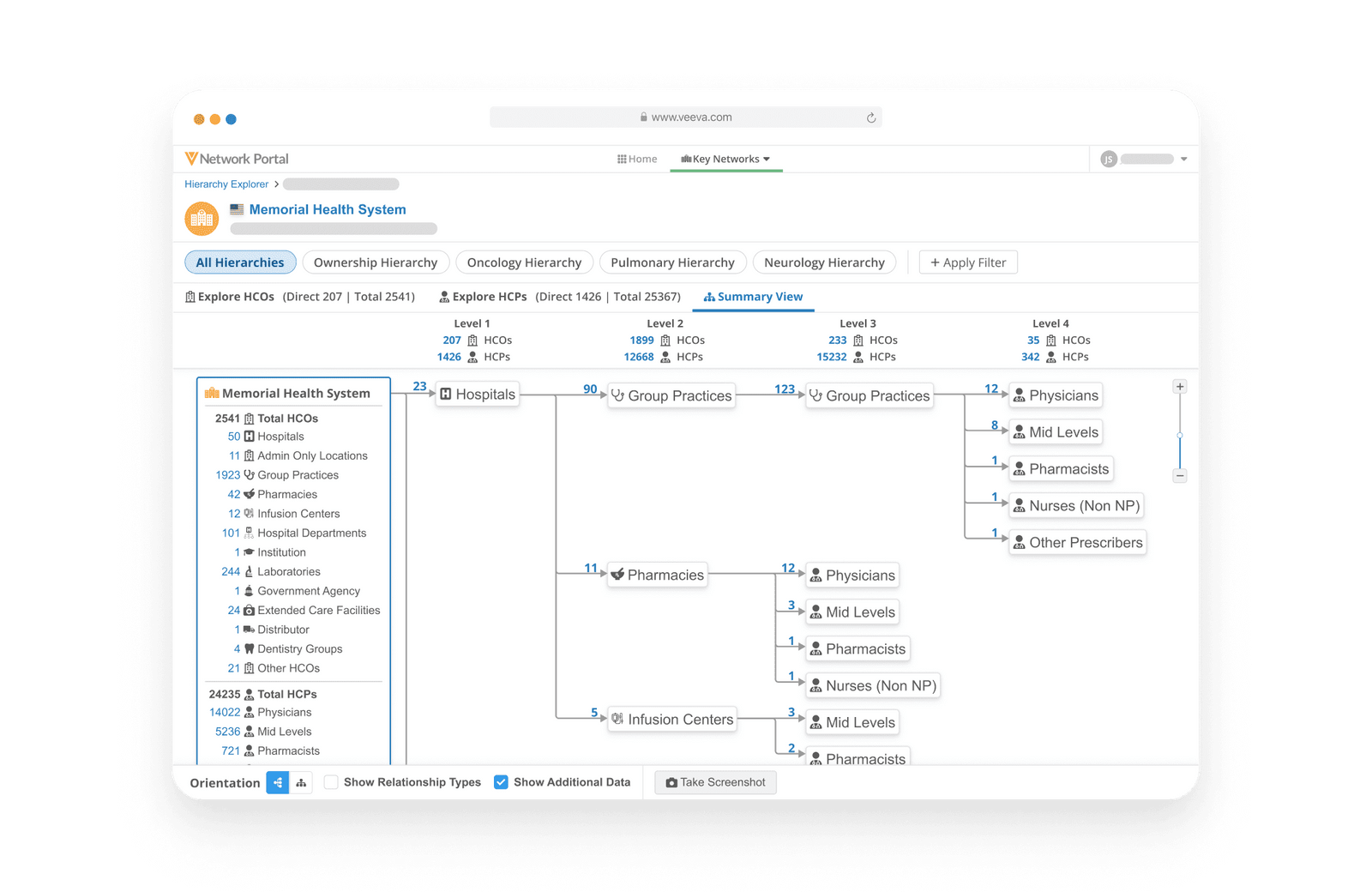Open the Key Networks dropdown menu

725,159
